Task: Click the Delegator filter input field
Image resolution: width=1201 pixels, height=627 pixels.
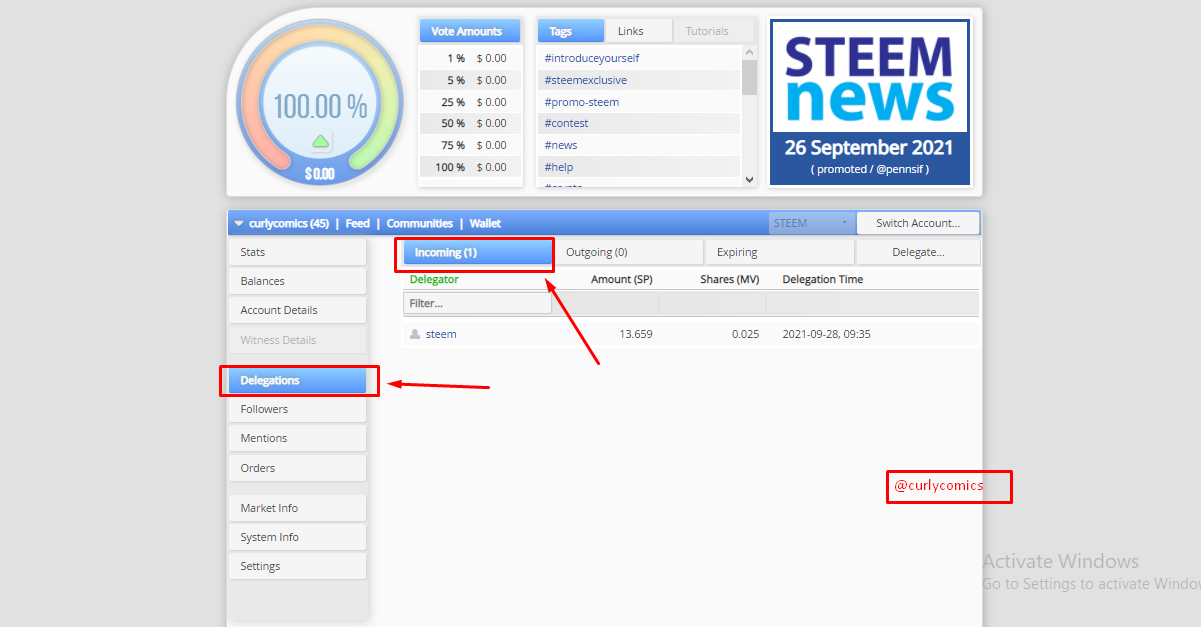Action: [x=478, y=302]
